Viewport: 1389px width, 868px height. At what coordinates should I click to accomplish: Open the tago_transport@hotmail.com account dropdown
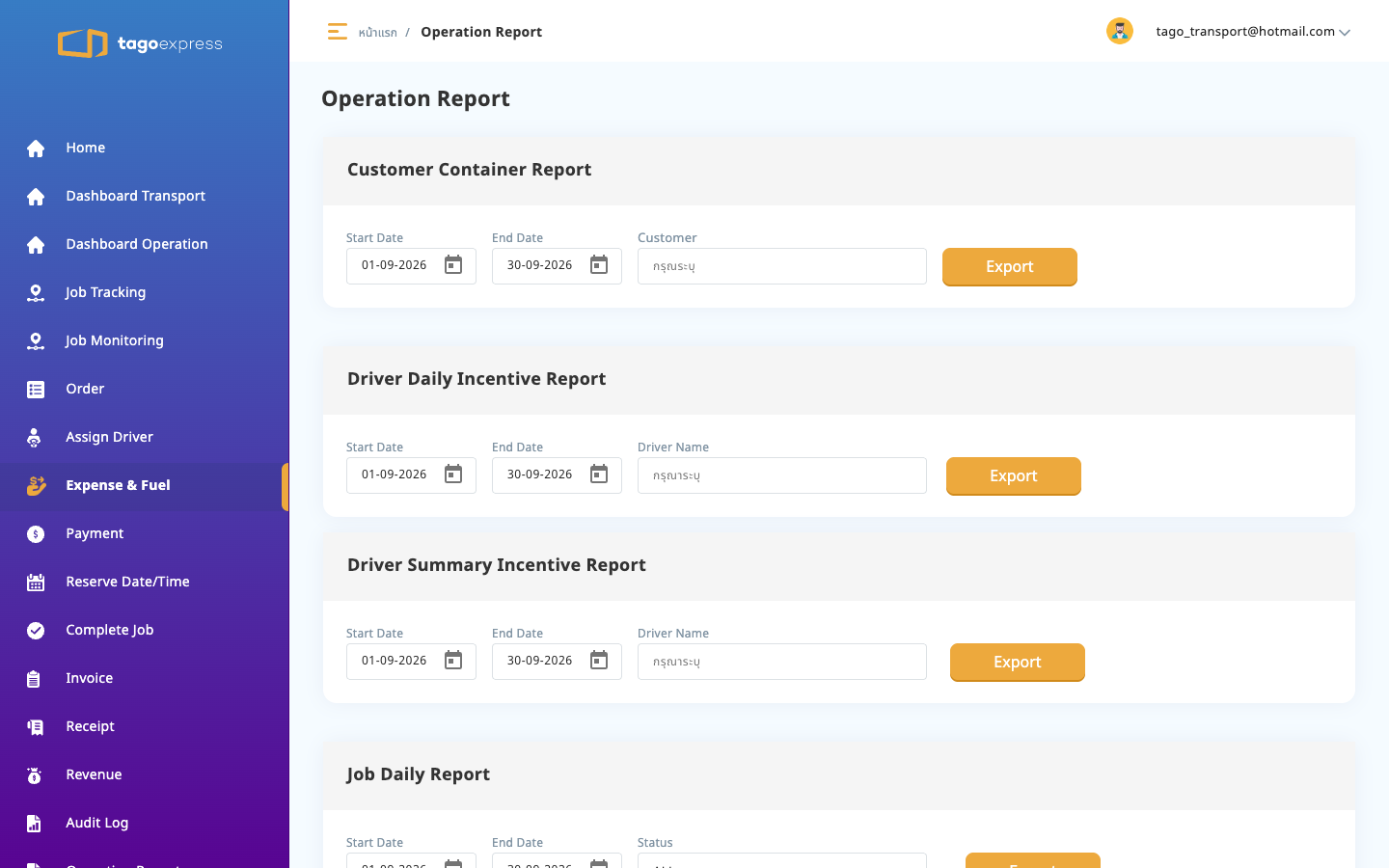click(x=1253, y=32)
